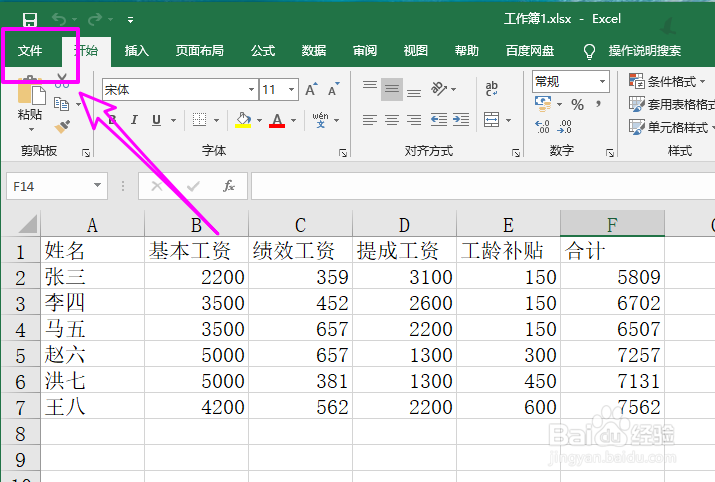Open the 对齐方式 dialog launcher
Screen dimensions: 715x482
[x=516, y=153]
